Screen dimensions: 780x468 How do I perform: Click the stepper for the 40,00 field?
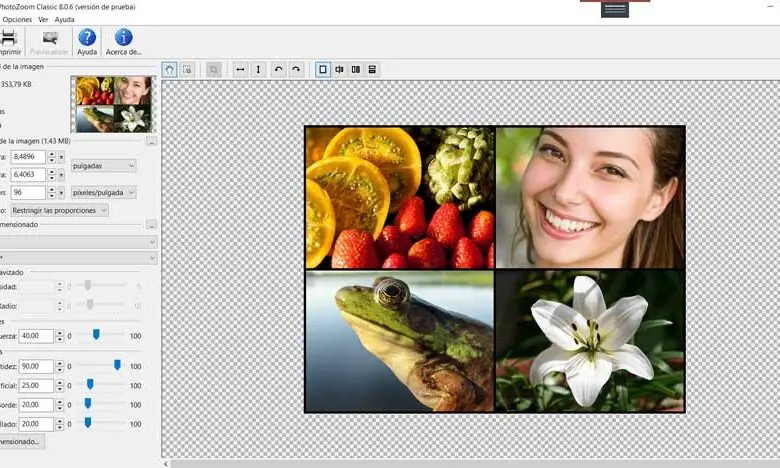[60, 336]
